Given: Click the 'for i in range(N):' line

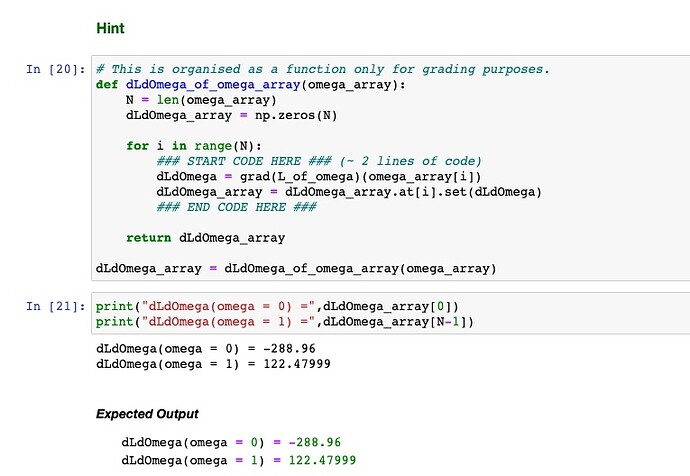Looking at the screenshot, I should (194, 146).
